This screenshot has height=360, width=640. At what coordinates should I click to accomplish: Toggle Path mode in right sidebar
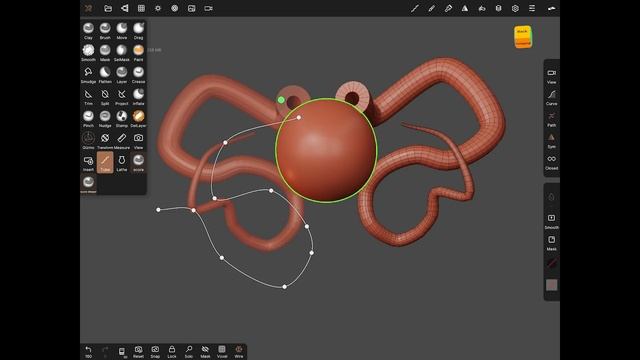click(x=551, y=119)
